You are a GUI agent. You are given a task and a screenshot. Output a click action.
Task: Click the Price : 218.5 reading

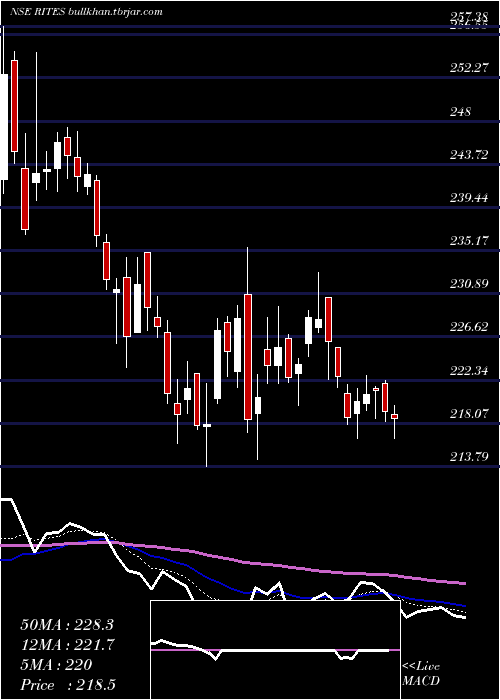pyautogui.click(x=69, y=685)
